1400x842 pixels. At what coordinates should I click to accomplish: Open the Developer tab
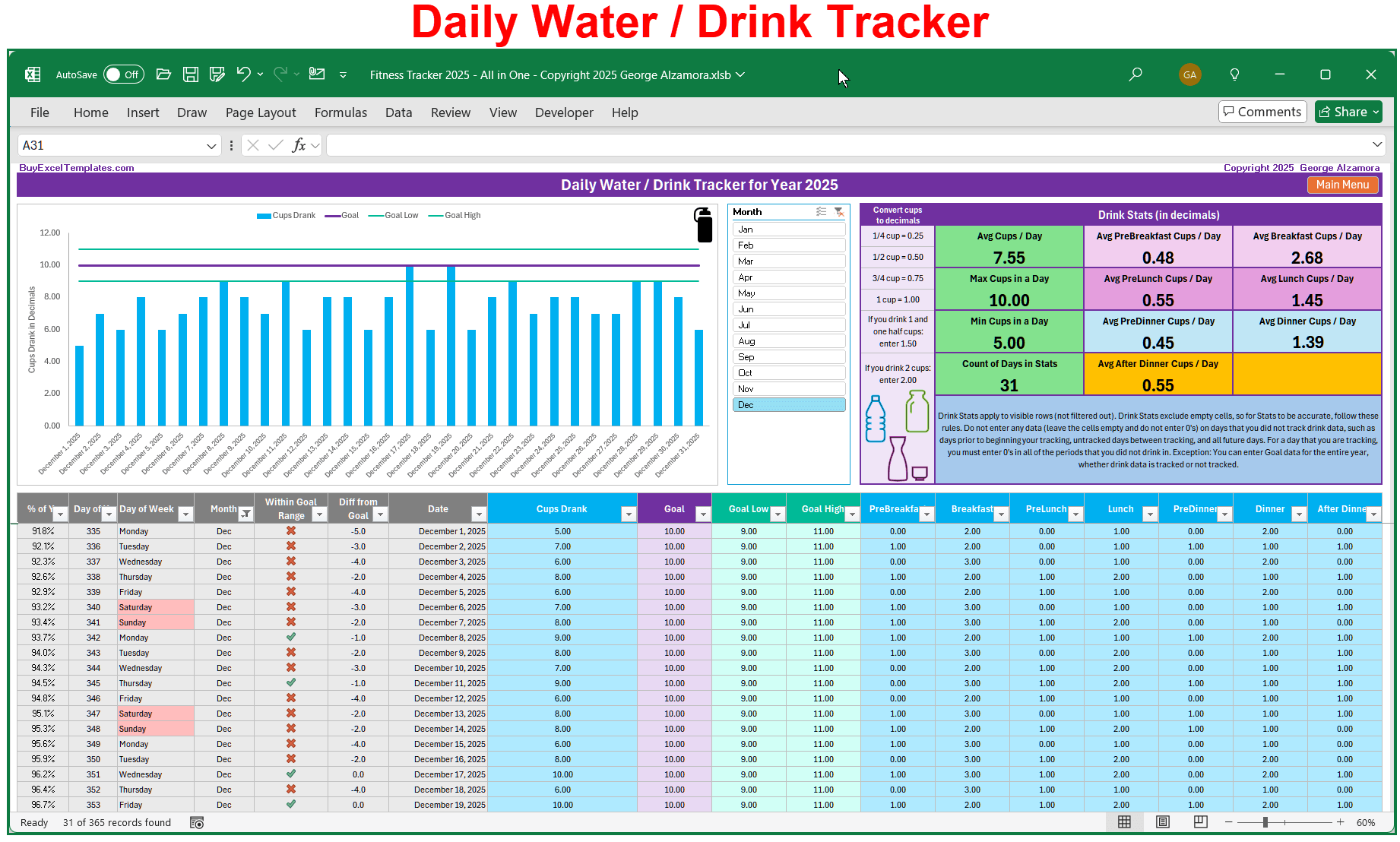[564, 112]
